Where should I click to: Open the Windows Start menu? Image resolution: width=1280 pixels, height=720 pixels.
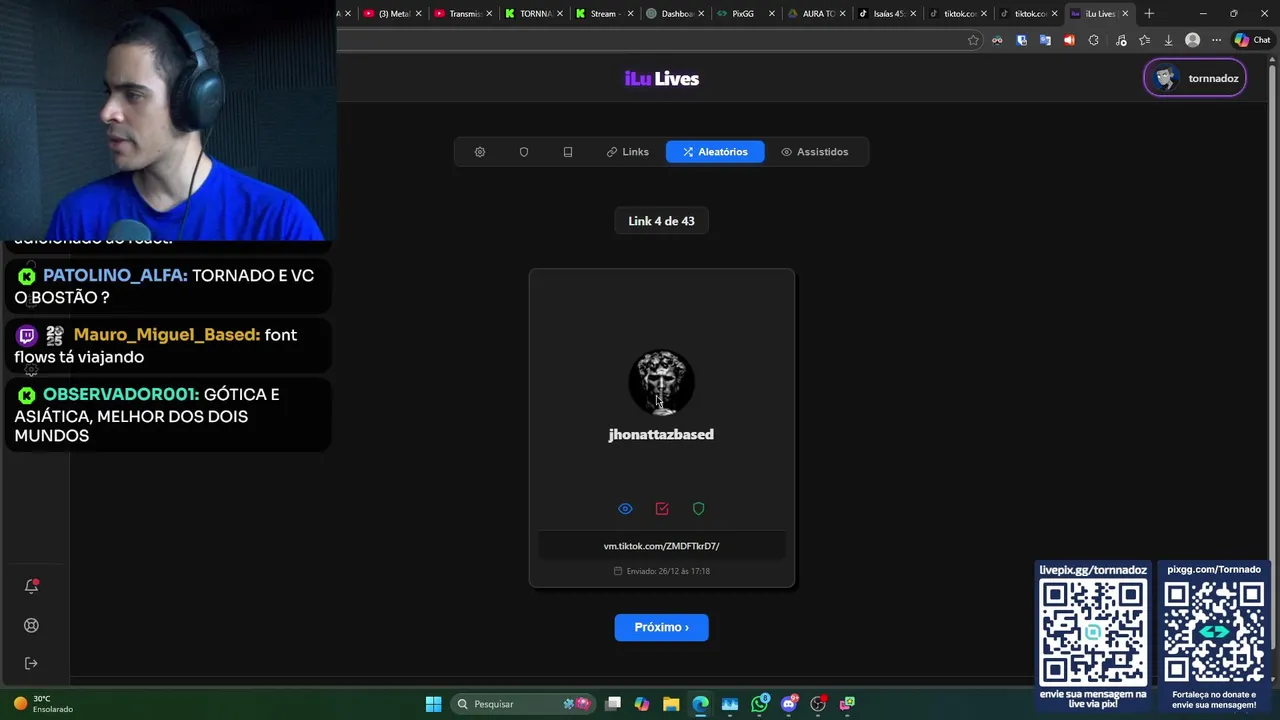pos(433,704)
